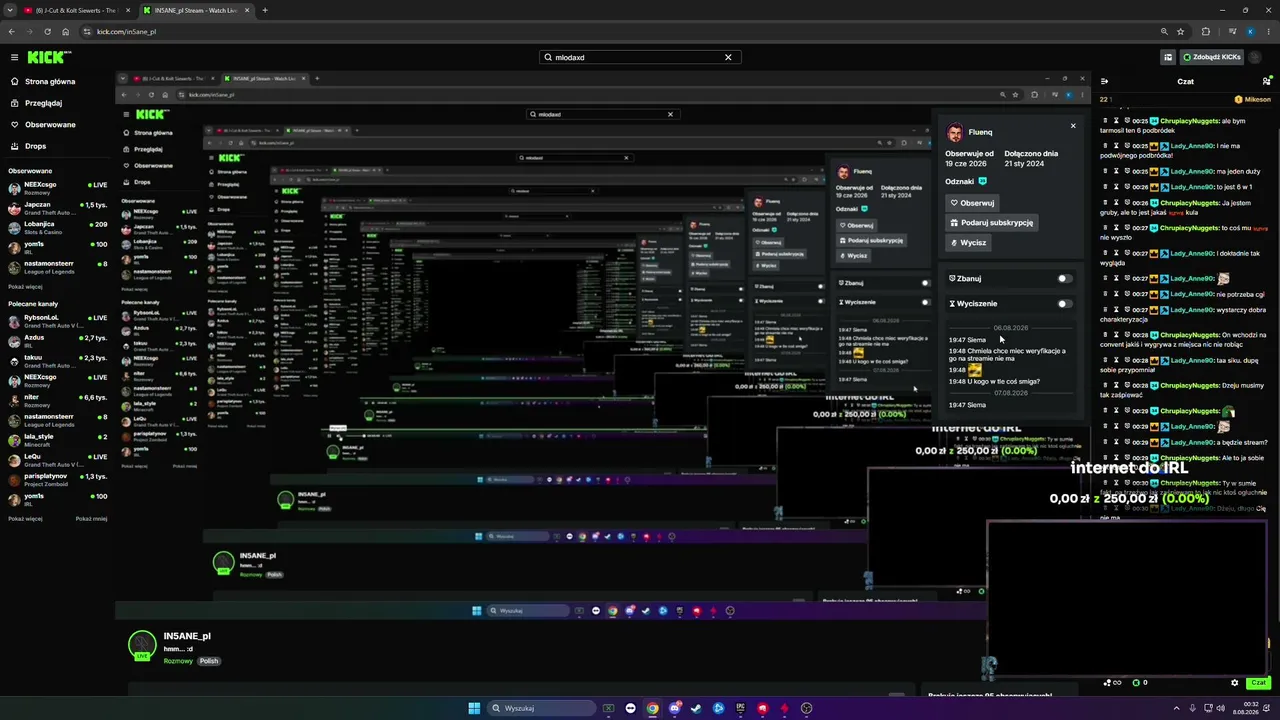Clear the mlodaxd search with X
This screenshot has width=1280, height=720.
click(728, 57)
